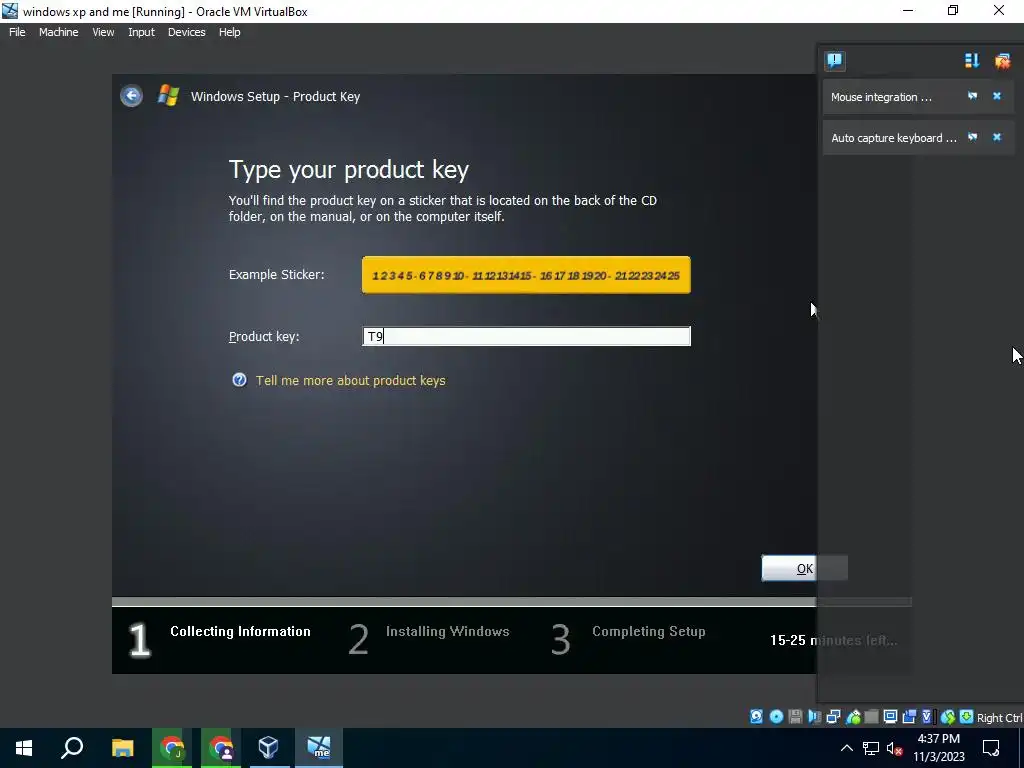Click the audio status indicator icon
The width and height of the screenshot is (1024, 768).
tap(814, 716)
